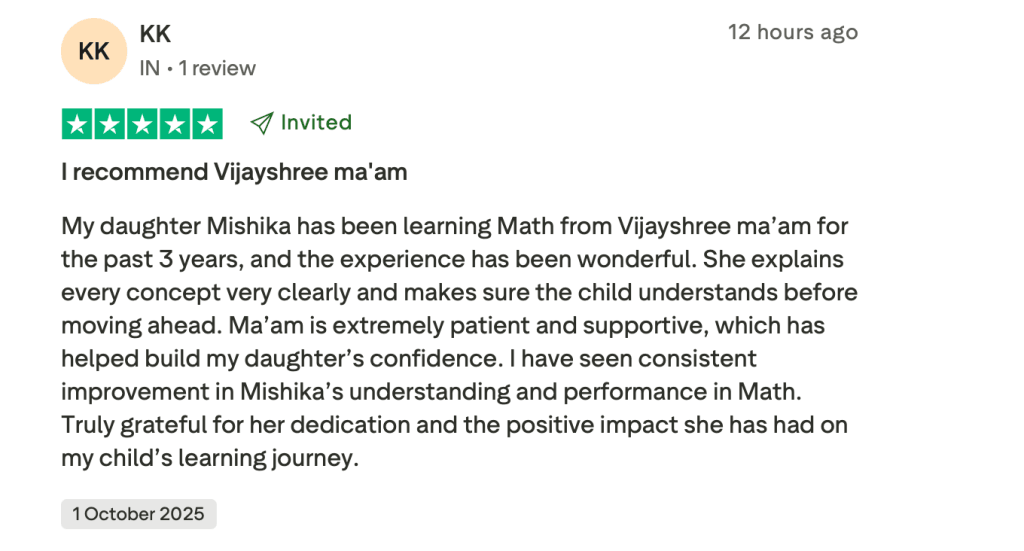The width and height of the screenshot is (1024, 551).
Task: Click the paper plane Invited icon
Action: [262, 123]
